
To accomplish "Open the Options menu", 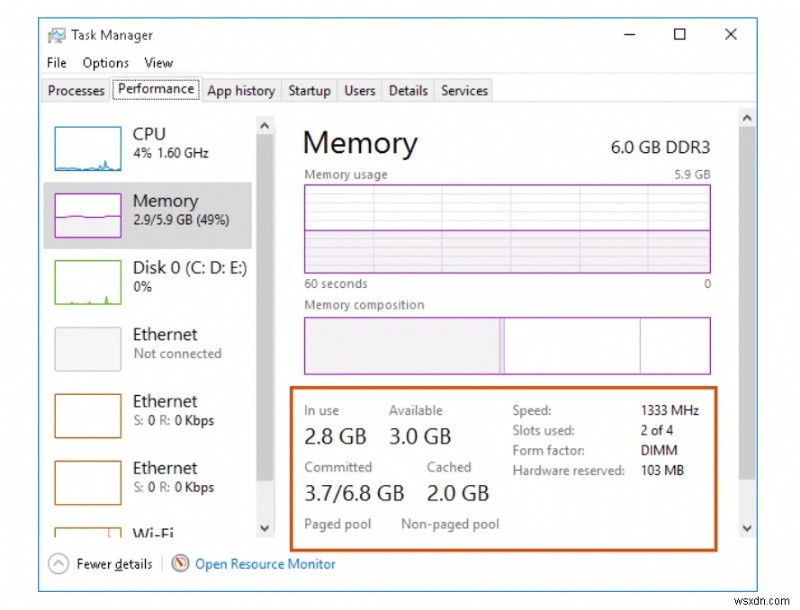I will (105, 62).
